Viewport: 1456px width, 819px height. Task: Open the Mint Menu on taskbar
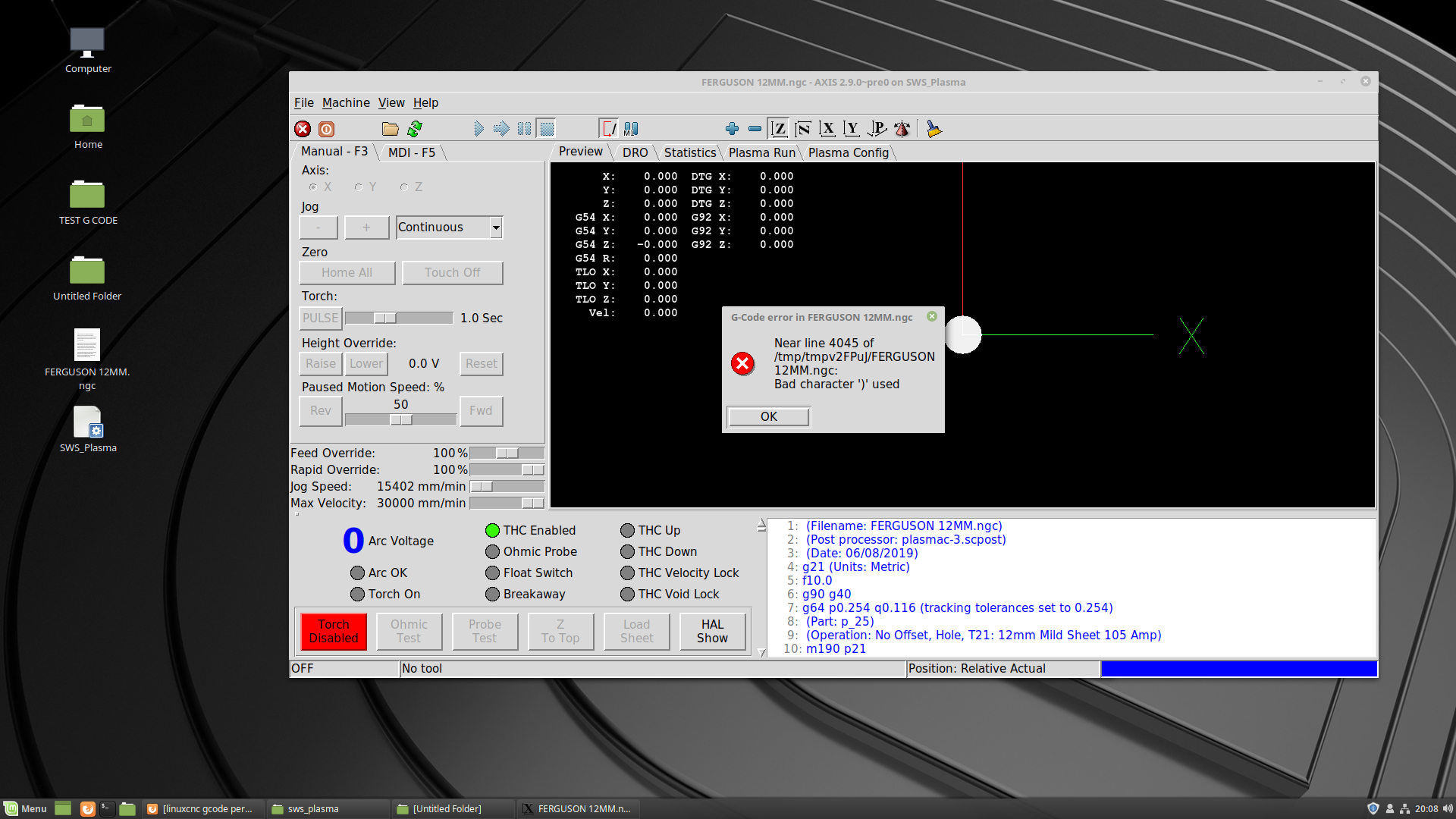coord(26,809)
